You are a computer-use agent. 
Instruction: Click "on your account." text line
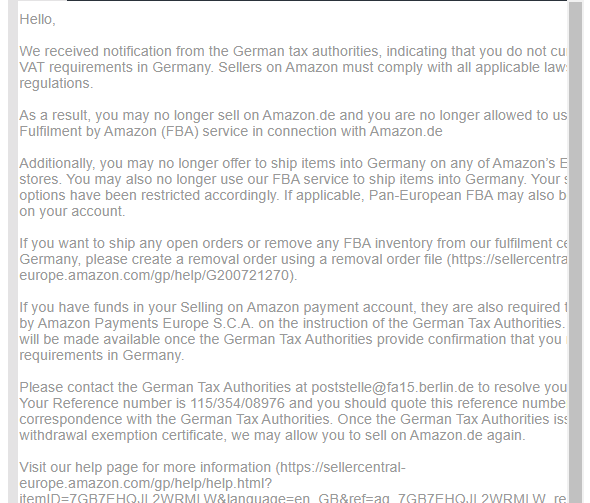click(x=72, y=212)
